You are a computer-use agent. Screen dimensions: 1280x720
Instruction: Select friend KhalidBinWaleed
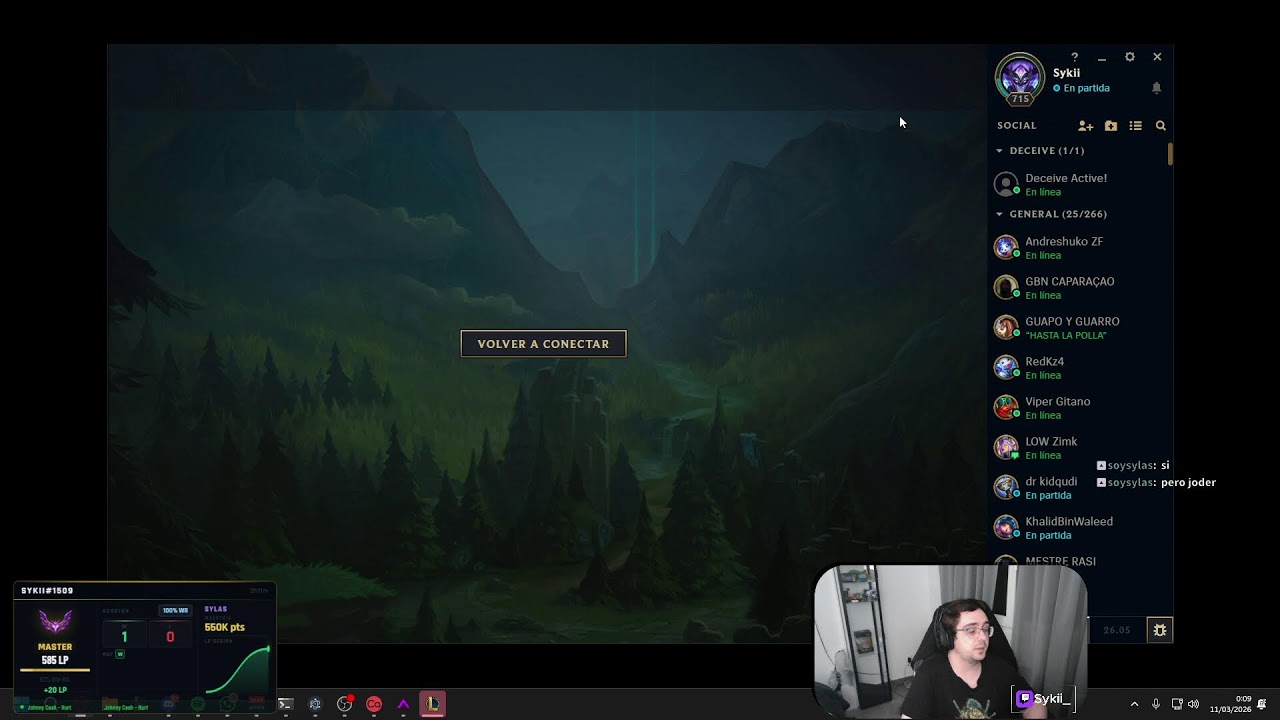(x=1078, y=527)
